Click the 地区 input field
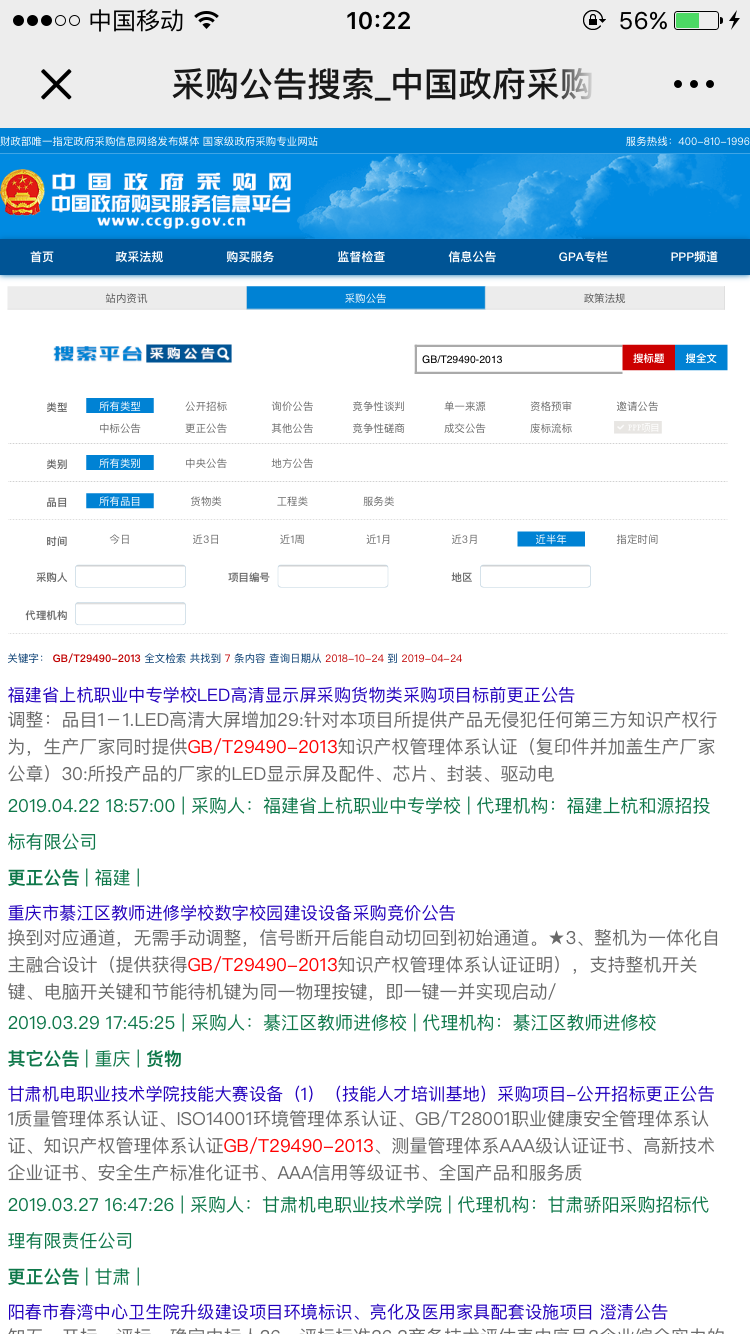This screenshot has height=1334, width=750. coord(535,576)
